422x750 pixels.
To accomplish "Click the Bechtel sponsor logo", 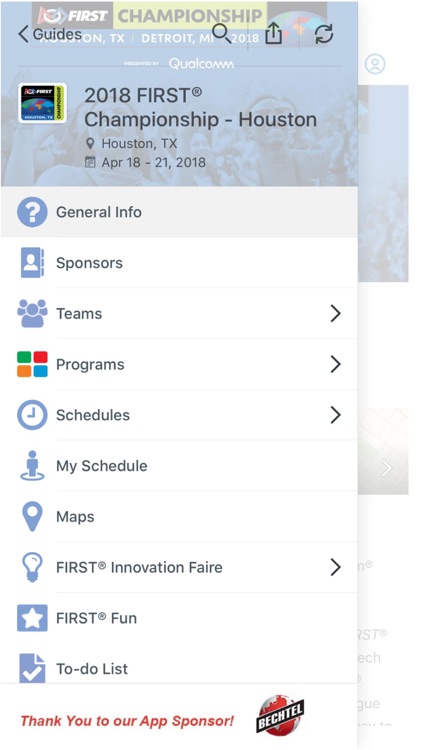I will (x=280, y=714).
